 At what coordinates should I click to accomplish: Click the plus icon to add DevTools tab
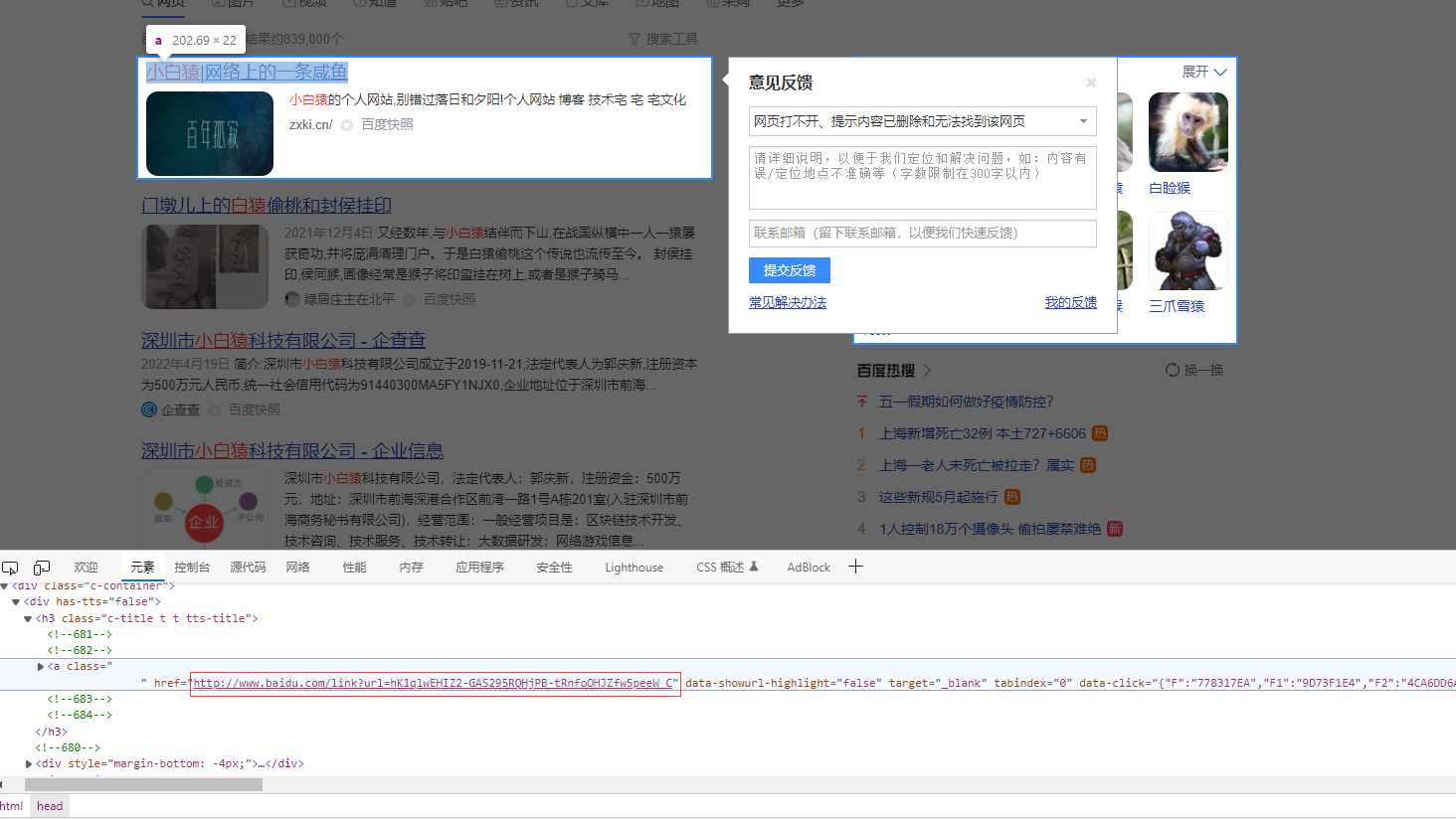click(x=855, y=567)
